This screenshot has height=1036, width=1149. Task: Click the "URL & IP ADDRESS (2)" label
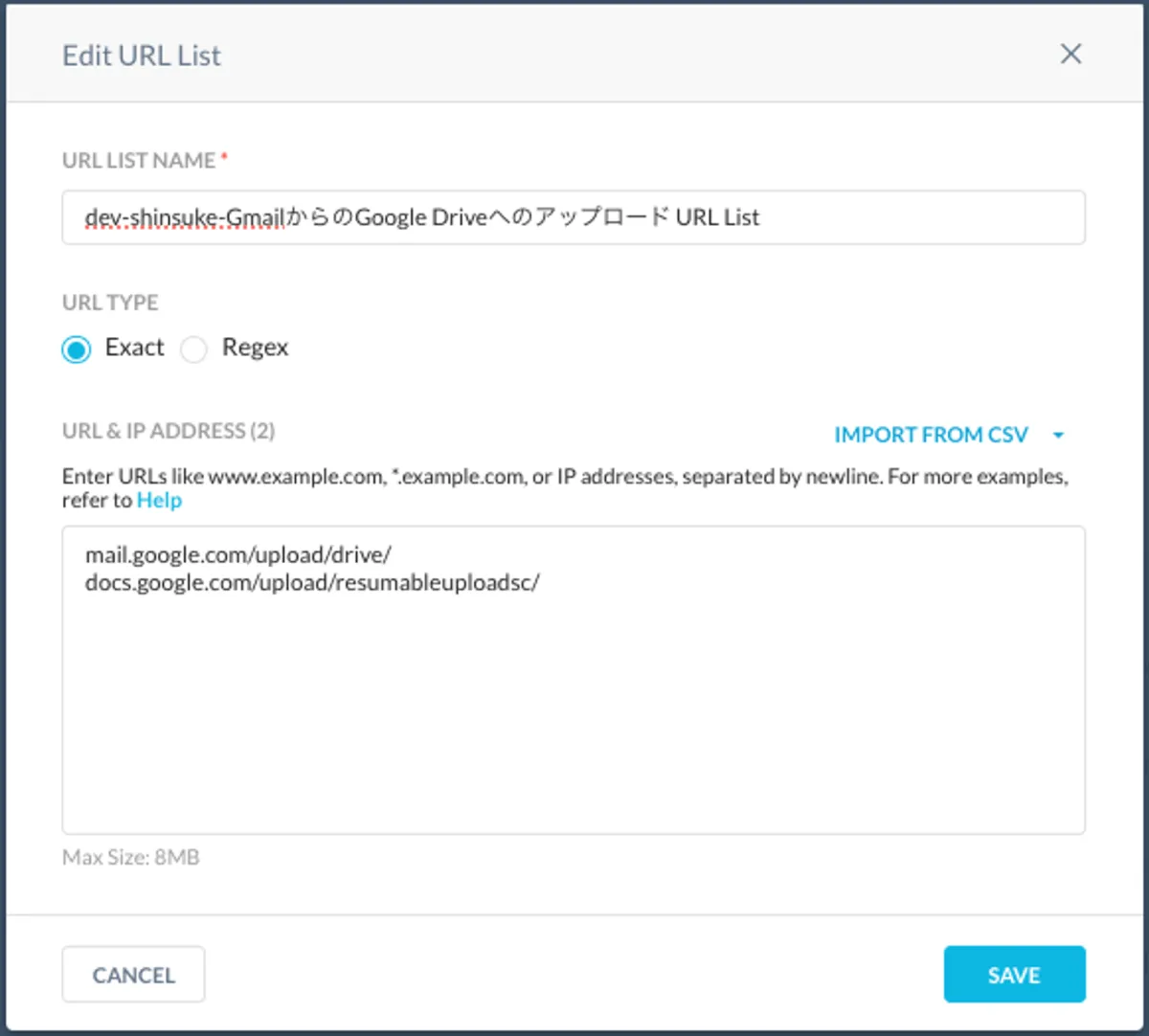tap(169, 431)
